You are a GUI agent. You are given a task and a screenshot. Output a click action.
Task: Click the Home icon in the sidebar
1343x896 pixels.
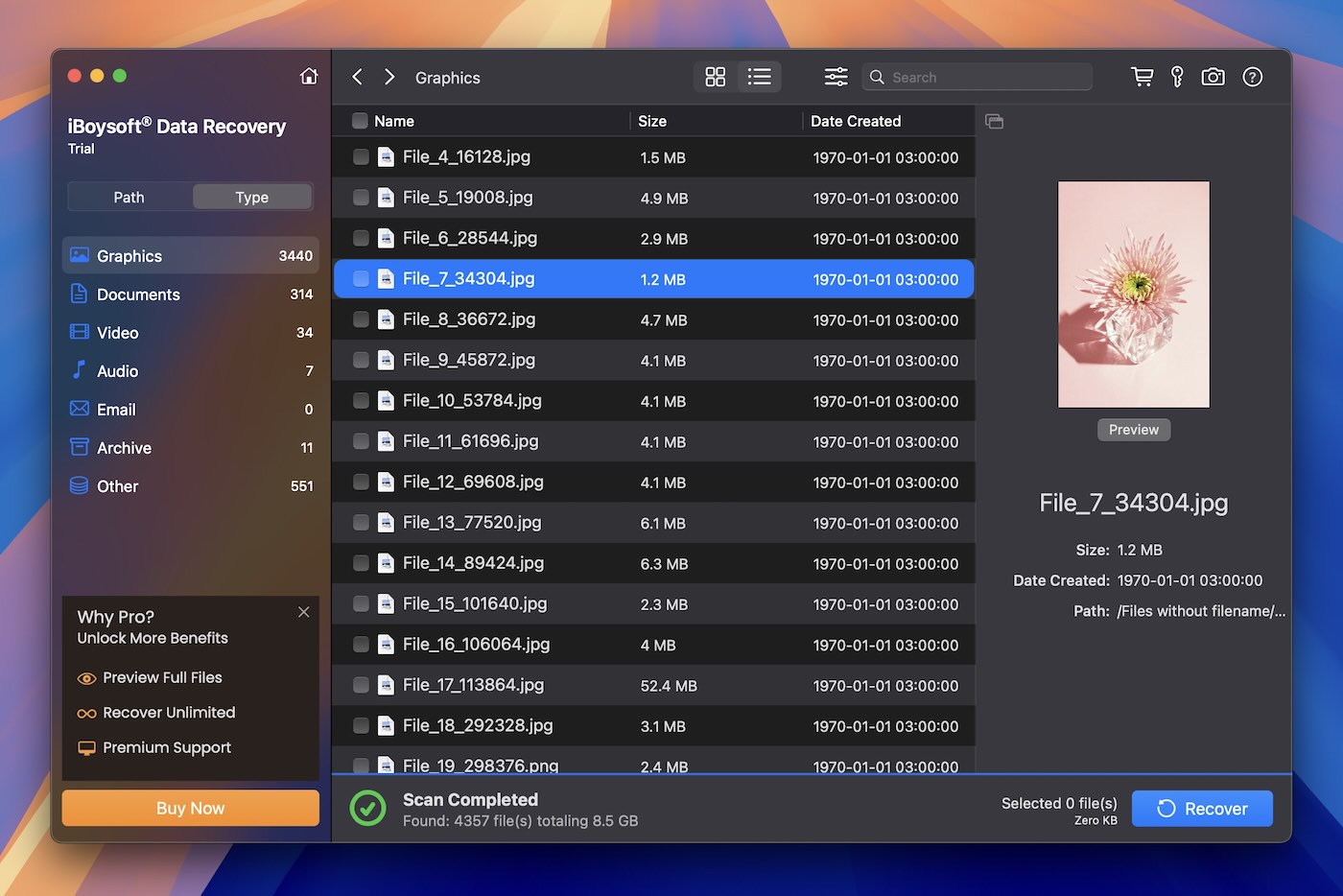(x=309, y=75)
